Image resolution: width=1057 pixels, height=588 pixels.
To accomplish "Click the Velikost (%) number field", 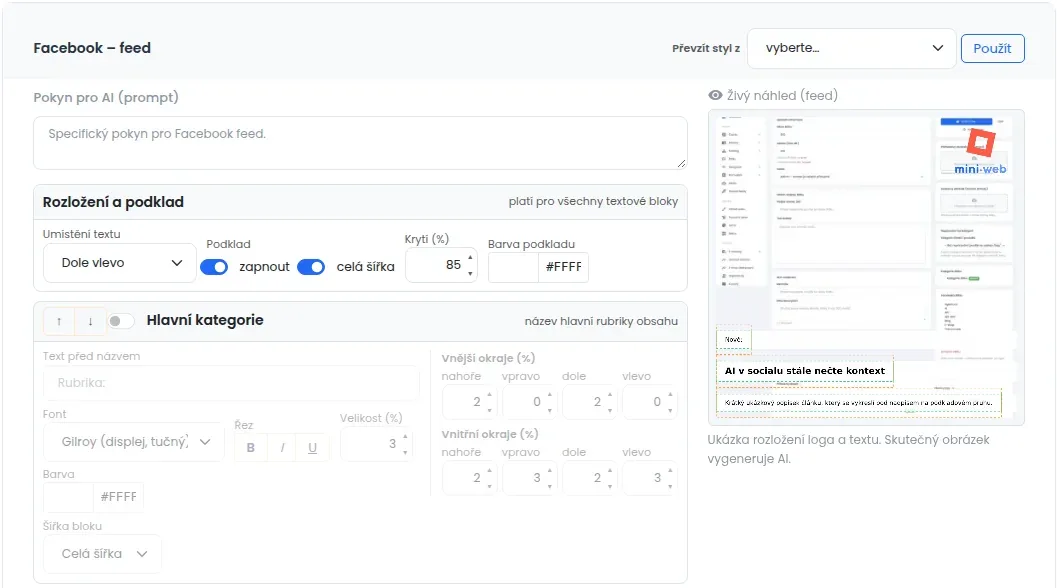I will [x=376, y=444].
